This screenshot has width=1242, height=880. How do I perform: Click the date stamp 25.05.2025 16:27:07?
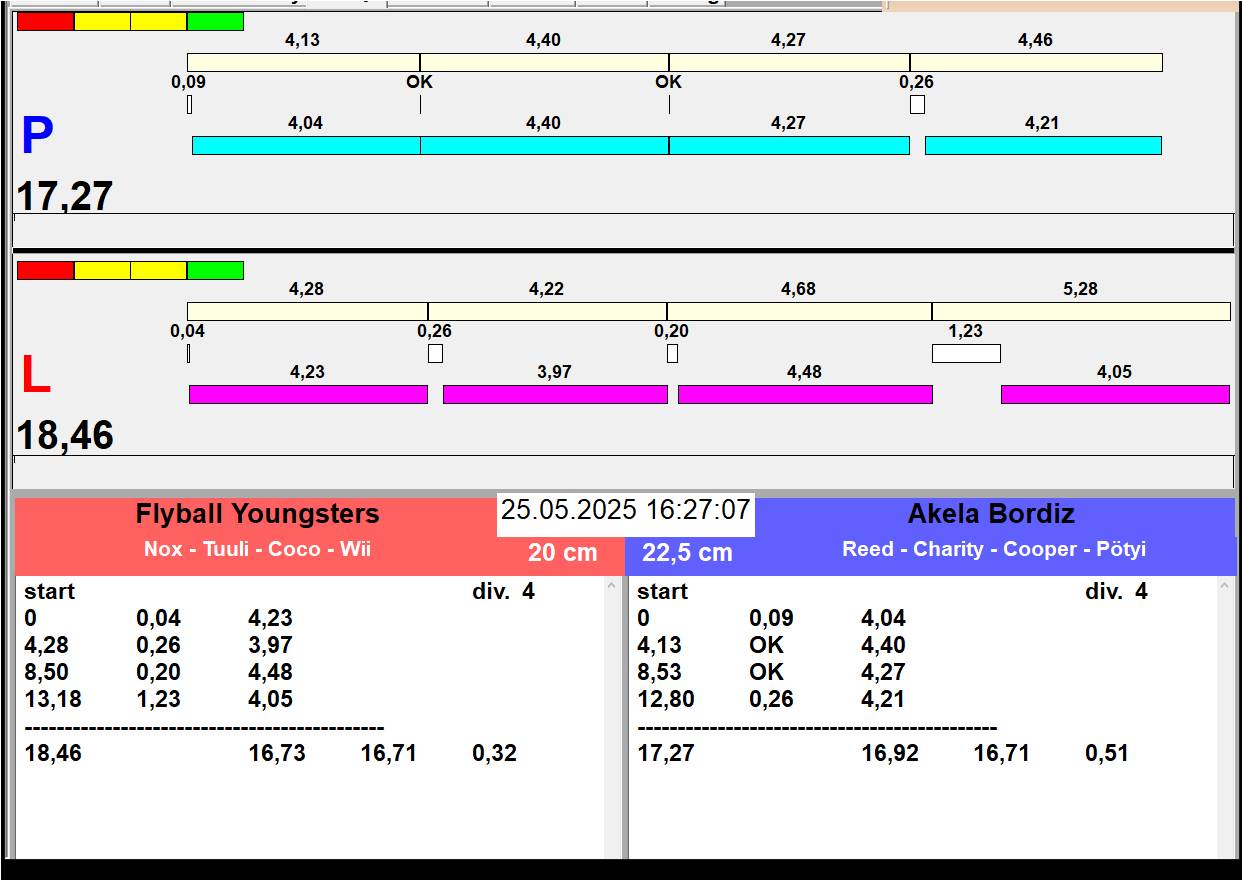click(x=625, y=510)
